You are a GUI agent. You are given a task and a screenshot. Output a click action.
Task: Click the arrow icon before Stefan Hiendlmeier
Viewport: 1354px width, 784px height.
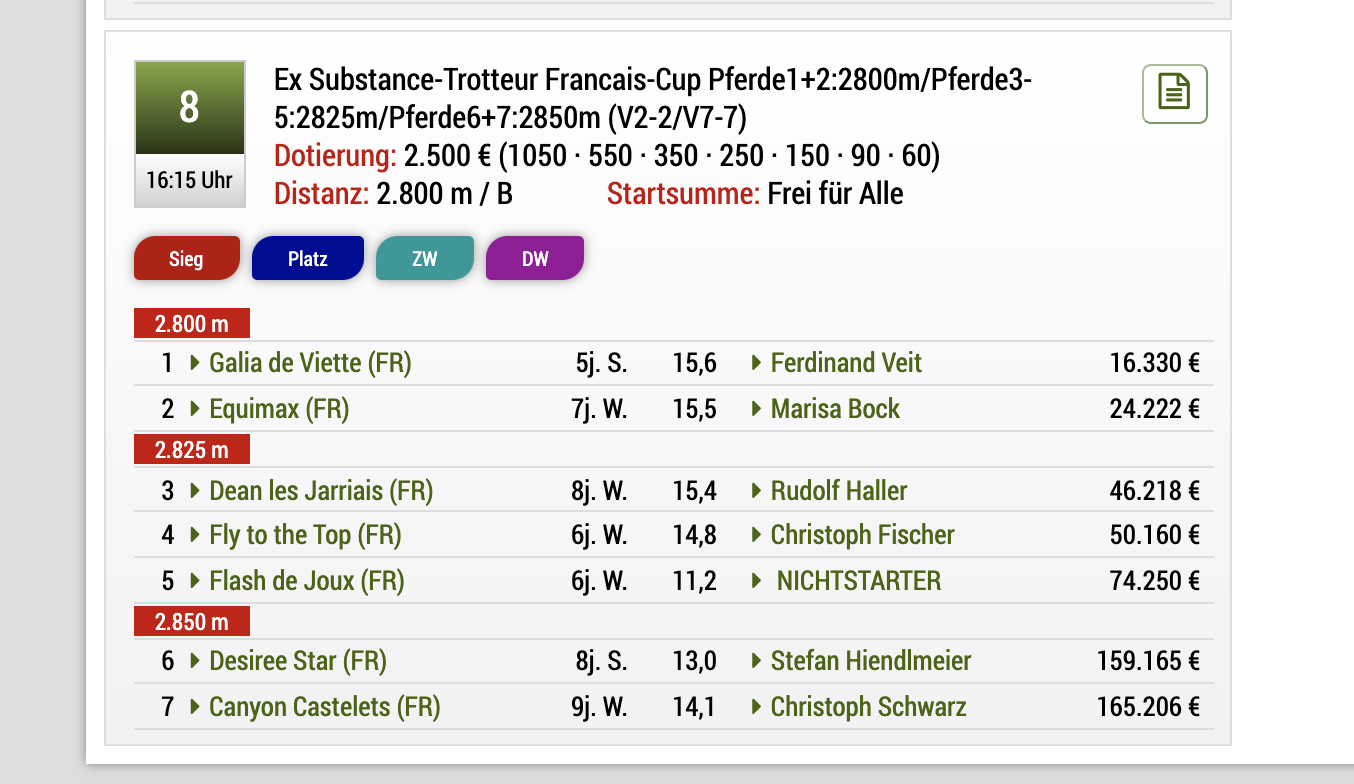(757, 661)
